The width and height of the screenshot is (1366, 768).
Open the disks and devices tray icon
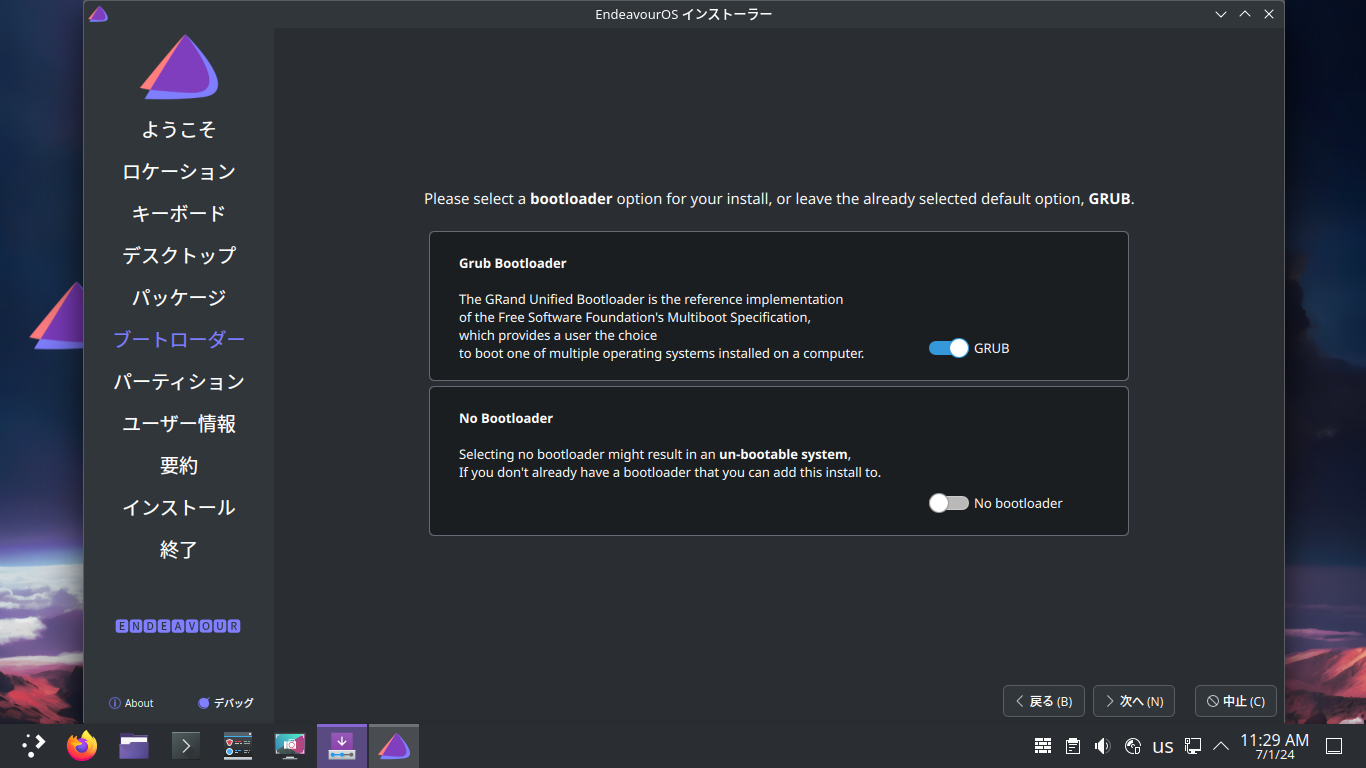tap(1133, 746)
